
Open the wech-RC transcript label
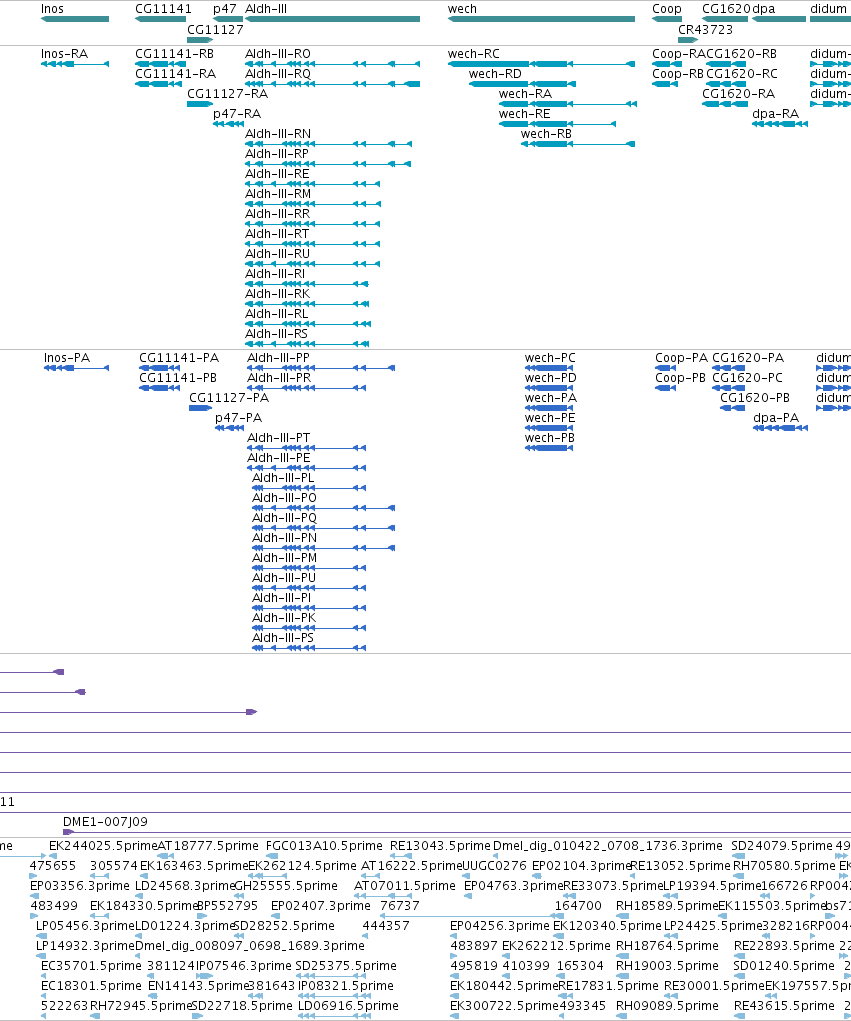point(474,54)
